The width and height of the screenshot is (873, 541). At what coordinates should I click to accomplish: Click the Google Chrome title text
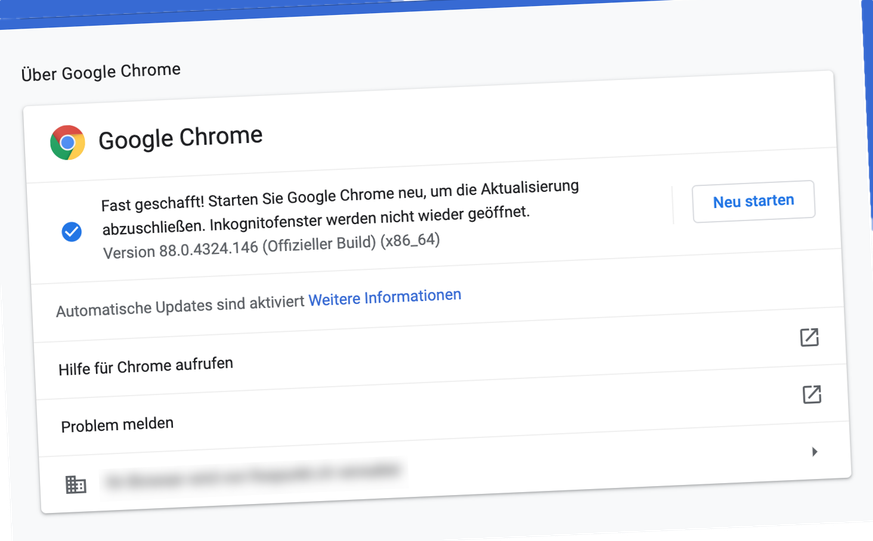pyautogui.click(x=180, y=137)
